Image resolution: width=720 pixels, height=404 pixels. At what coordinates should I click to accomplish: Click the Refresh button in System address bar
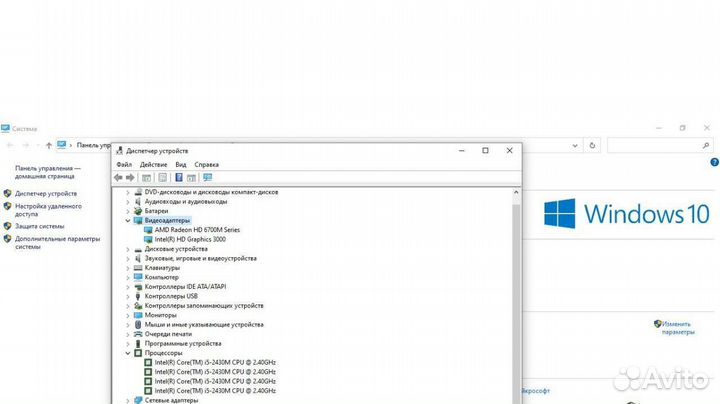[x=592, y=146]
